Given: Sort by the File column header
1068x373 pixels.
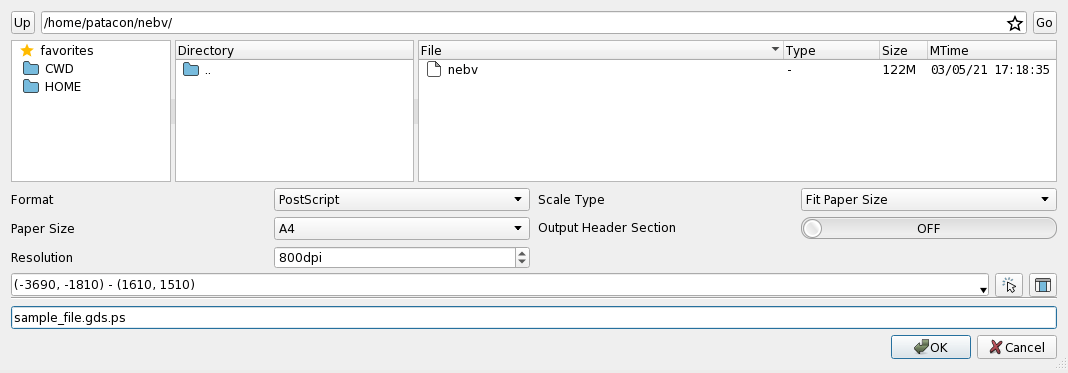Looking at the screenshot, I should 601,50.
